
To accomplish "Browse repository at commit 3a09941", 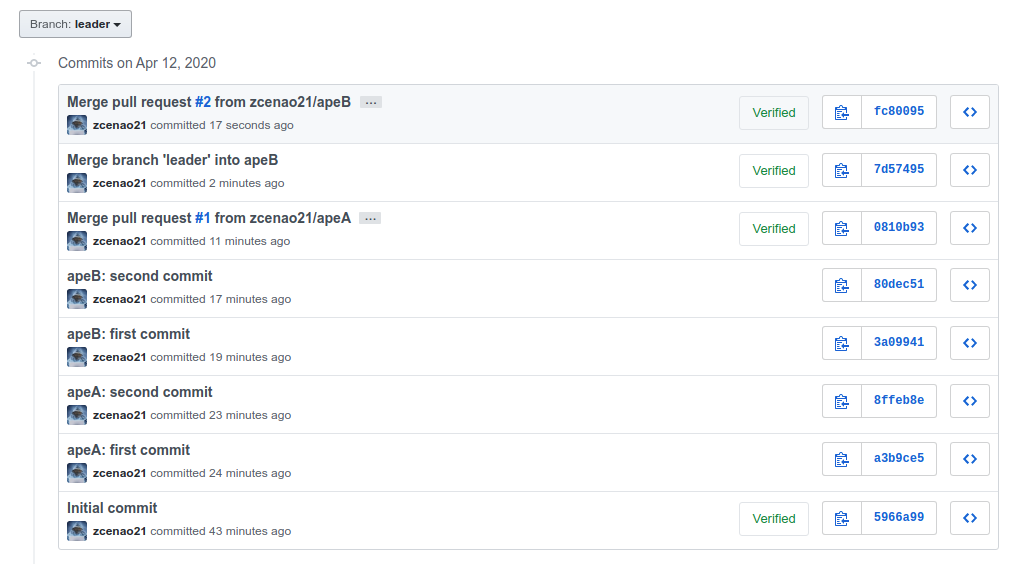I will point(970,343).
